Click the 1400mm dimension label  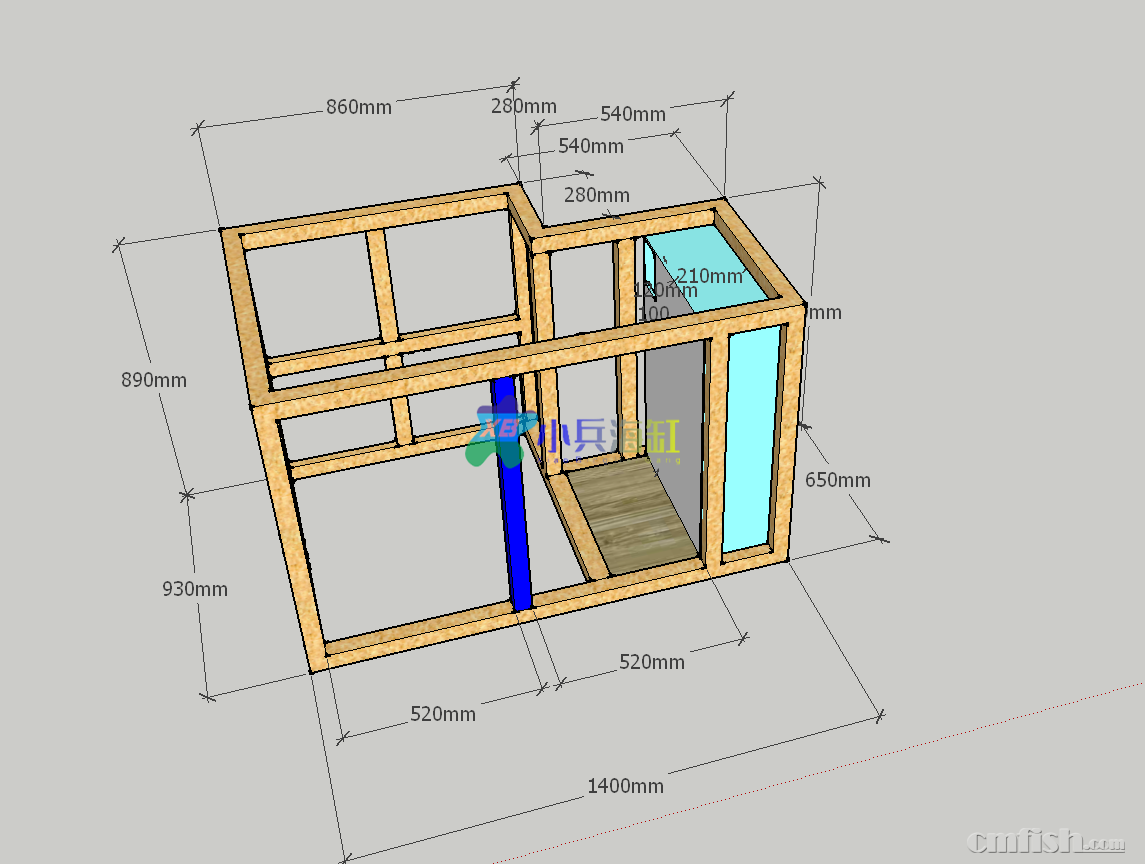coord(625,786)
